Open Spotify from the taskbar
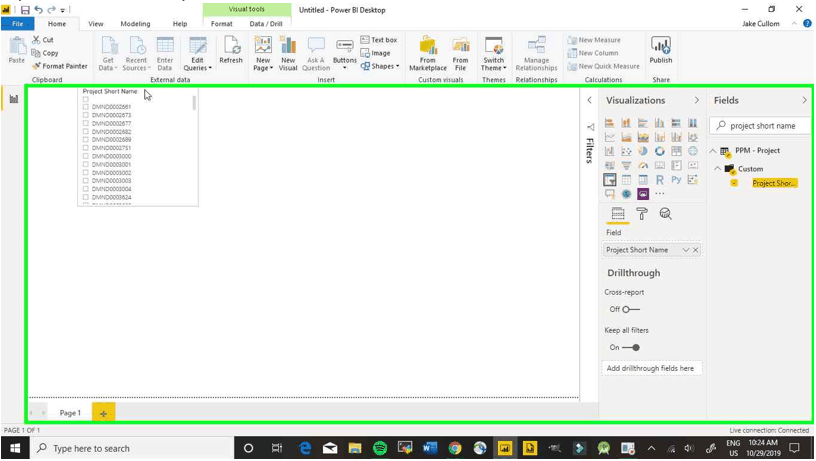 pyautogui.click(x=380, y=448)
